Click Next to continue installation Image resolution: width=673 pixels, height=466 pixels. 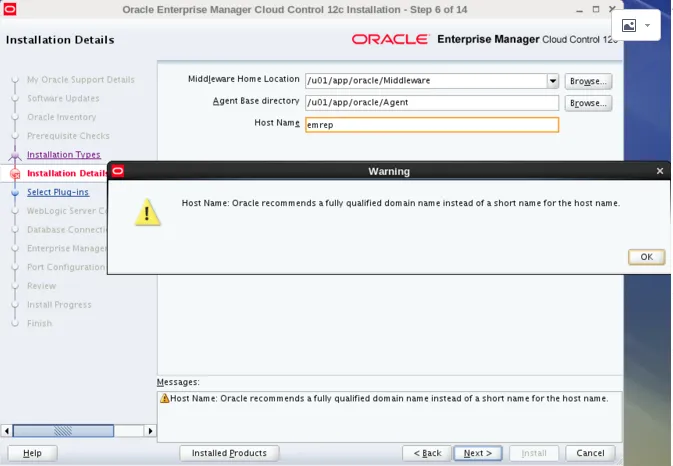(478, 453)
